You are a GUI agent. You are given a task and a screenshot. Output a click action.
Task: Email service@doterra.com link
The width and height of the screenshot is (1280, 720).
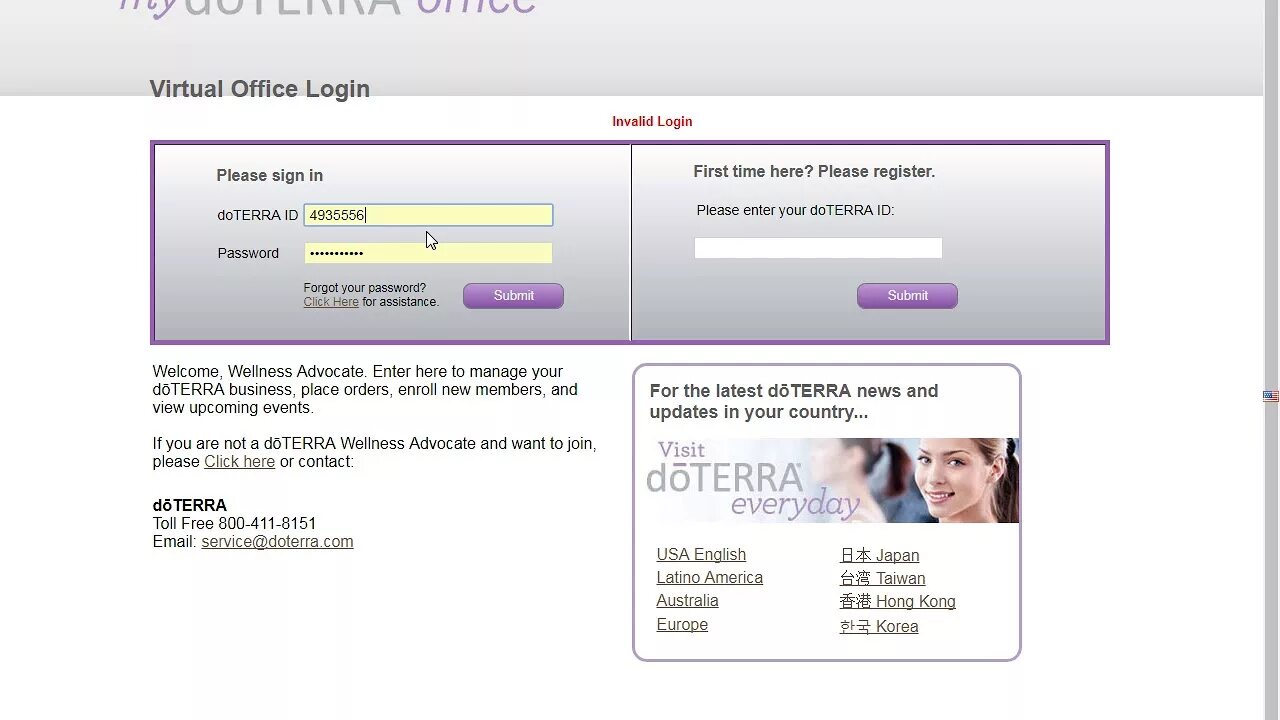[277, 542]
